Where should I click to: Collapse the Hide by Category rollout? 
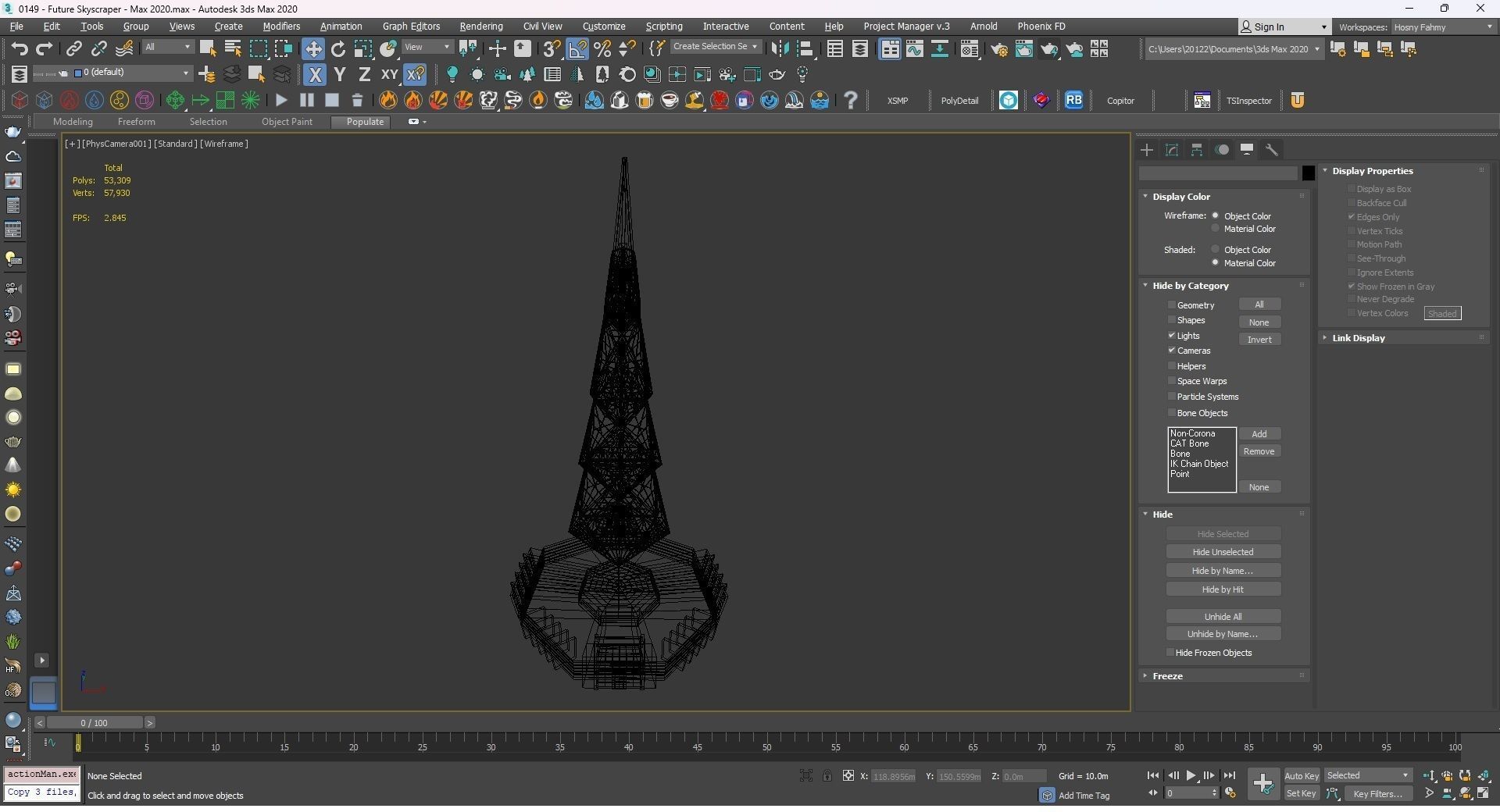(1190, 286)
